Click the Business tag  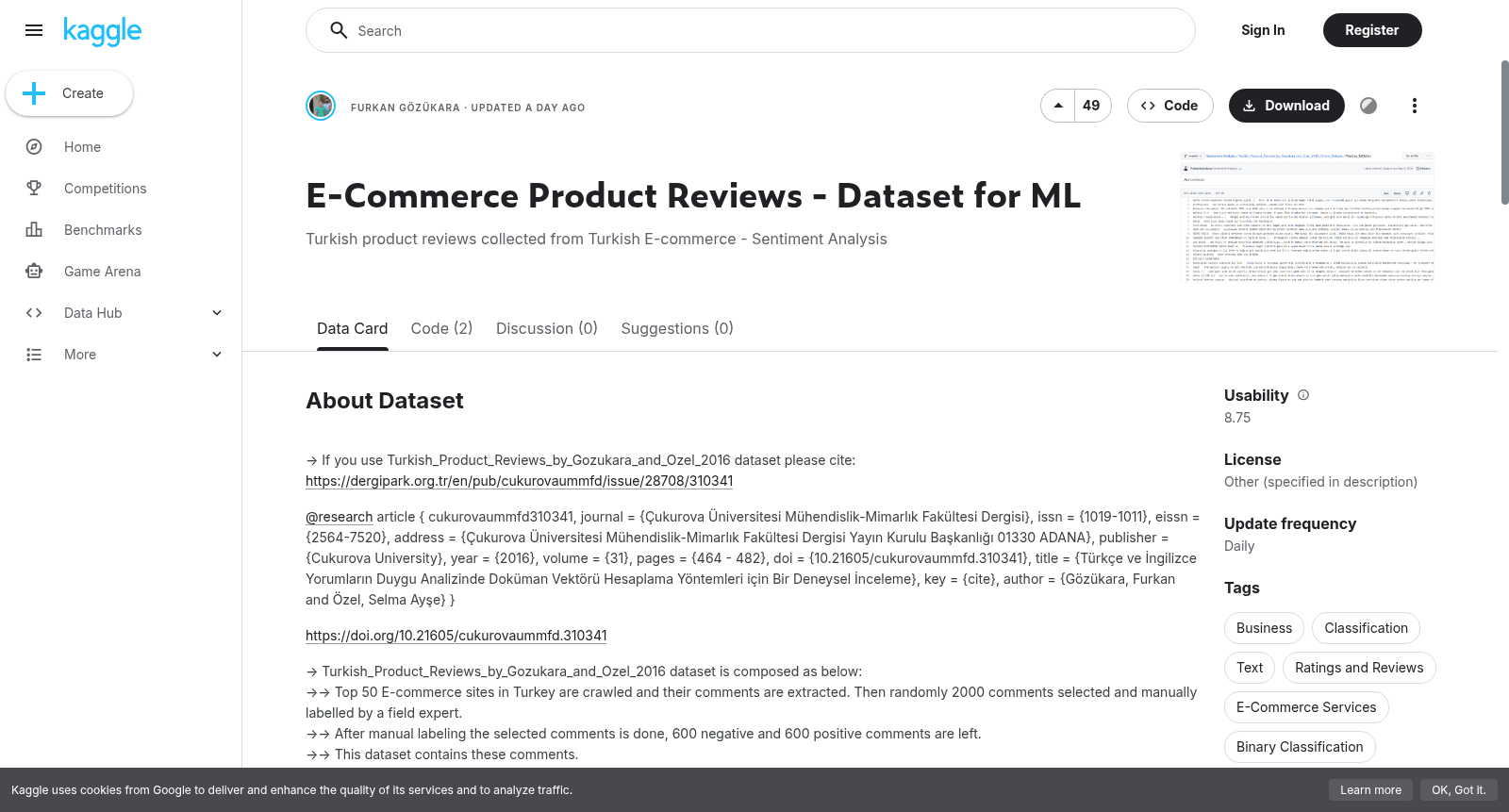tap(1264, 628)
